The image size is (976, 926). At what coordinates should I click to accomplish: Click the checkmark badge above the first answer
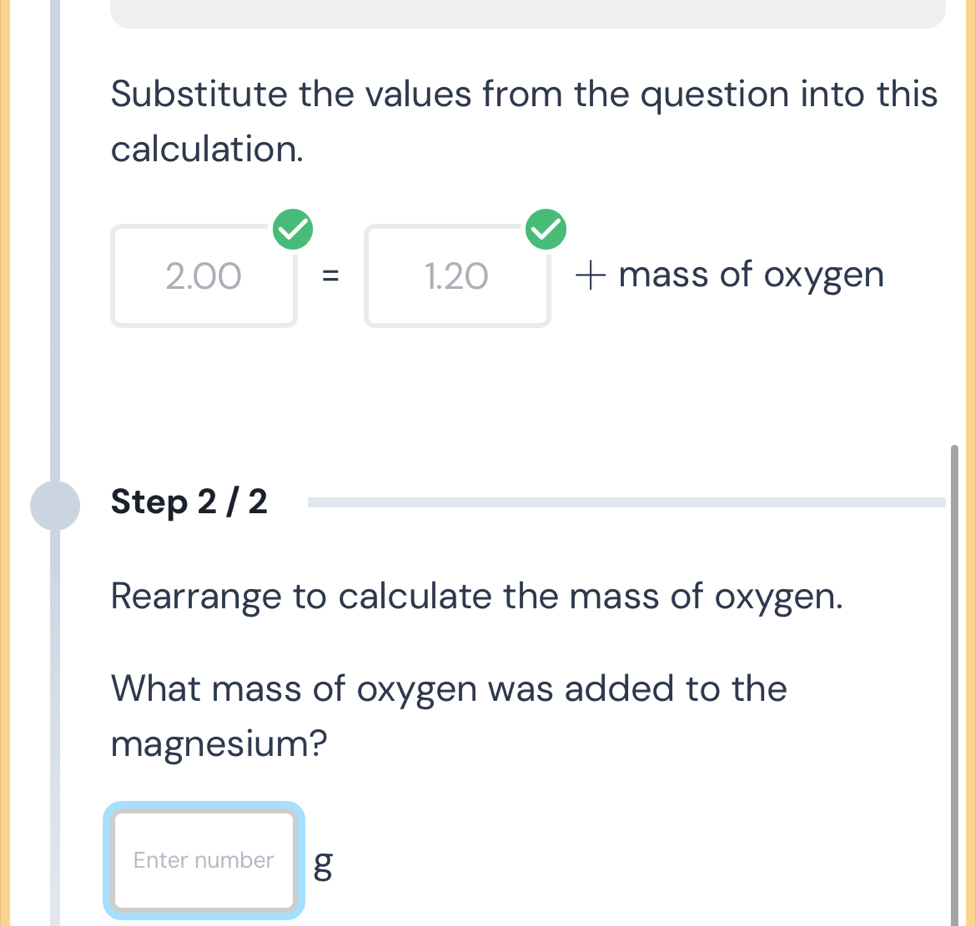[293, 229]
